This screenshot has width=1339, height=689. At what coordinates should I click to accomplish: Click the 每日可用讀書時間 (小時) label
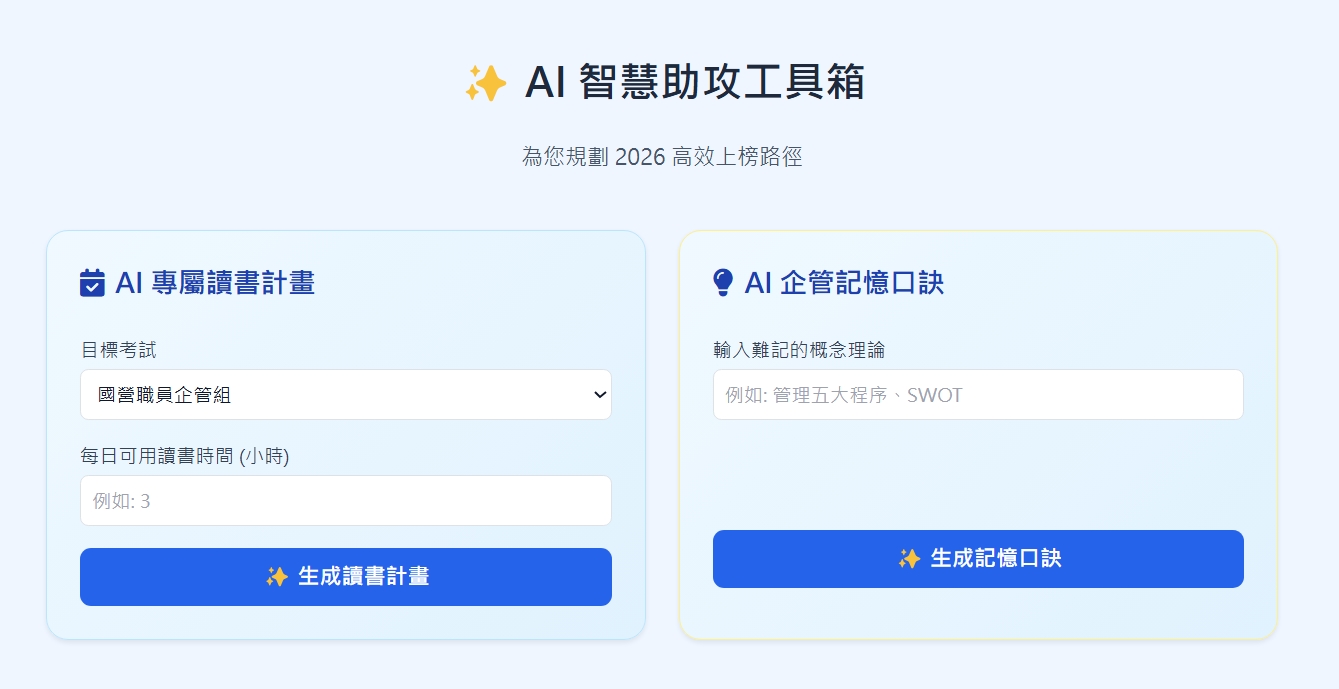click(184, 456)
